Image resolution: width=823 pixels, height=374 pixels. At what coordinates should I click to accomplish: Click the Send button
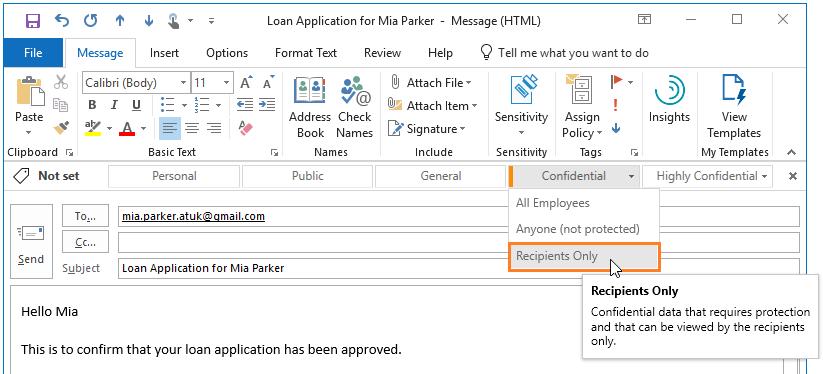(x=31, y=241)
